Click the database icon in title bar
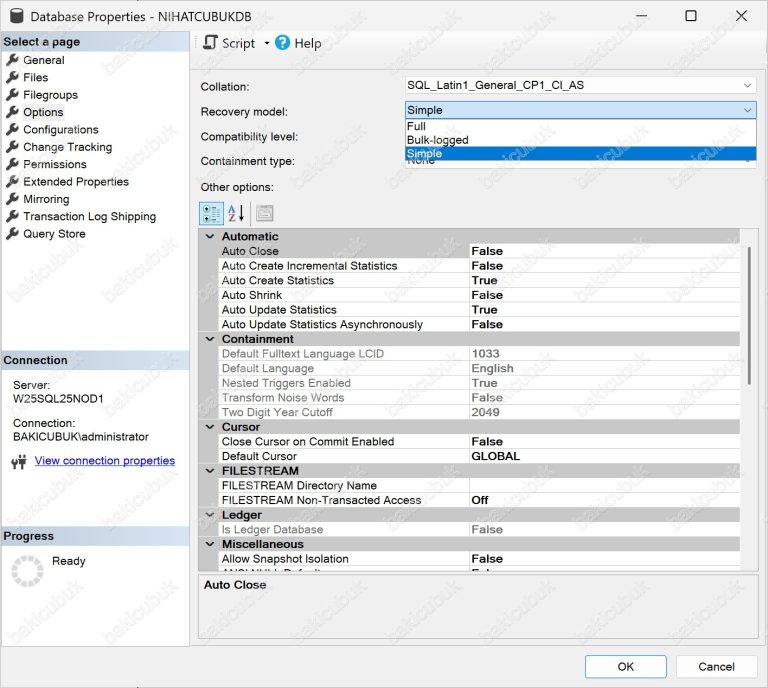This screenshot has height=688, width=768. [x=15, y=16]
